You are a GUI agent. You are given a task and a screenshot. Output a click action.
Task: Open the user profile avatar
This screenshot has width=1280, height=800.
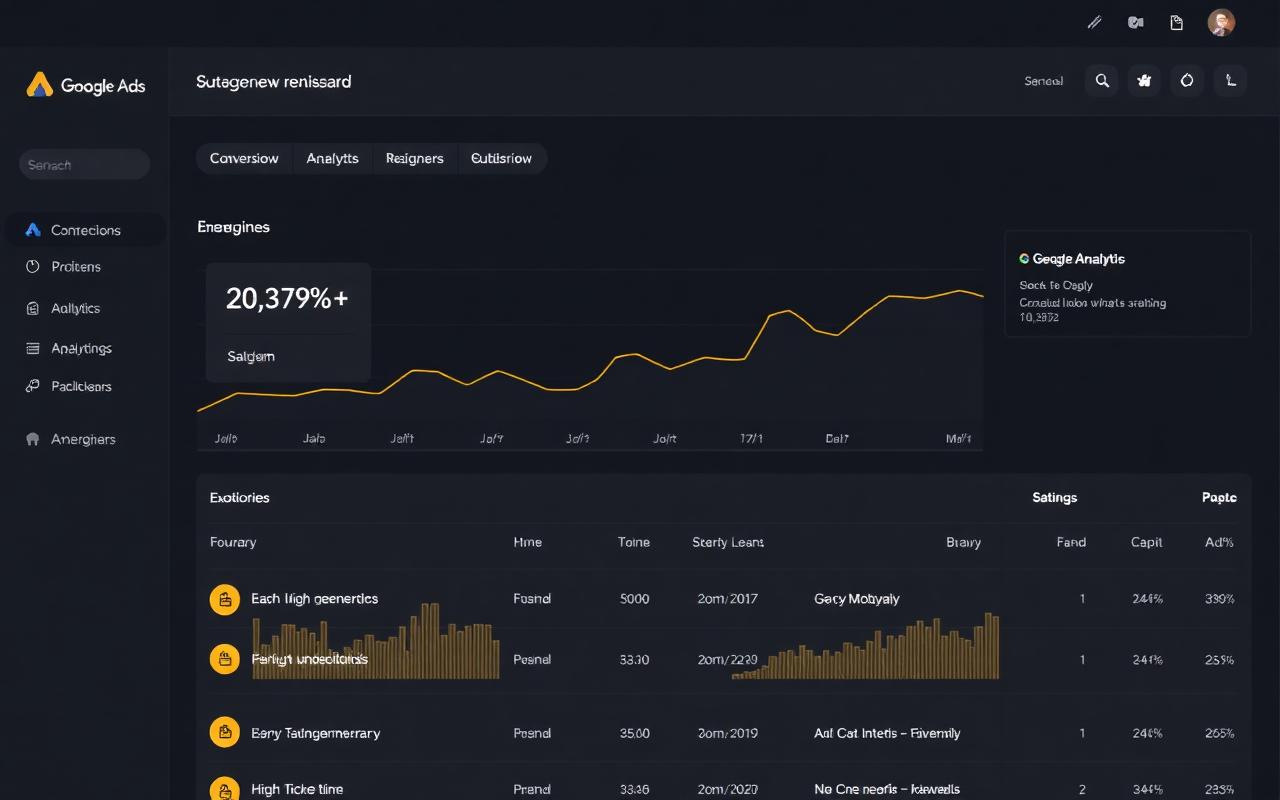pos(1221,22)
